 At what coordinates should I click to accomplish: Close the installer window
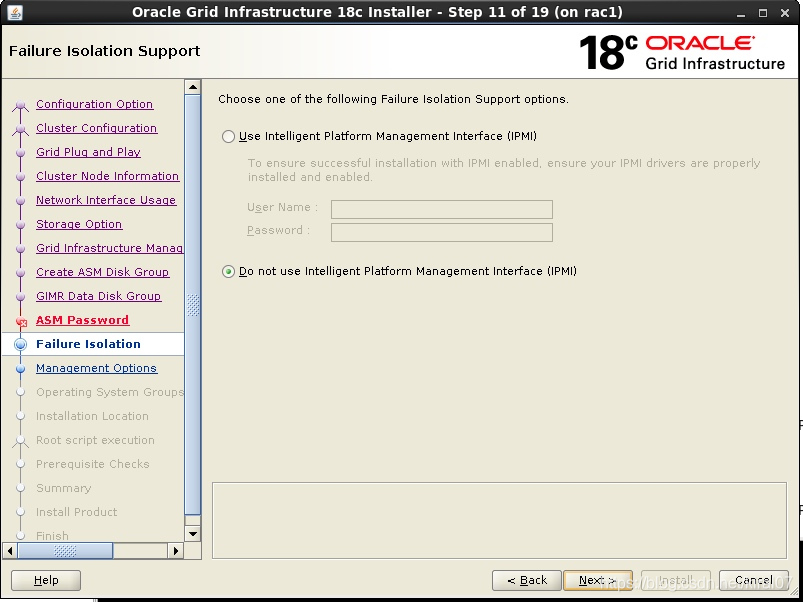pos(785,13)
